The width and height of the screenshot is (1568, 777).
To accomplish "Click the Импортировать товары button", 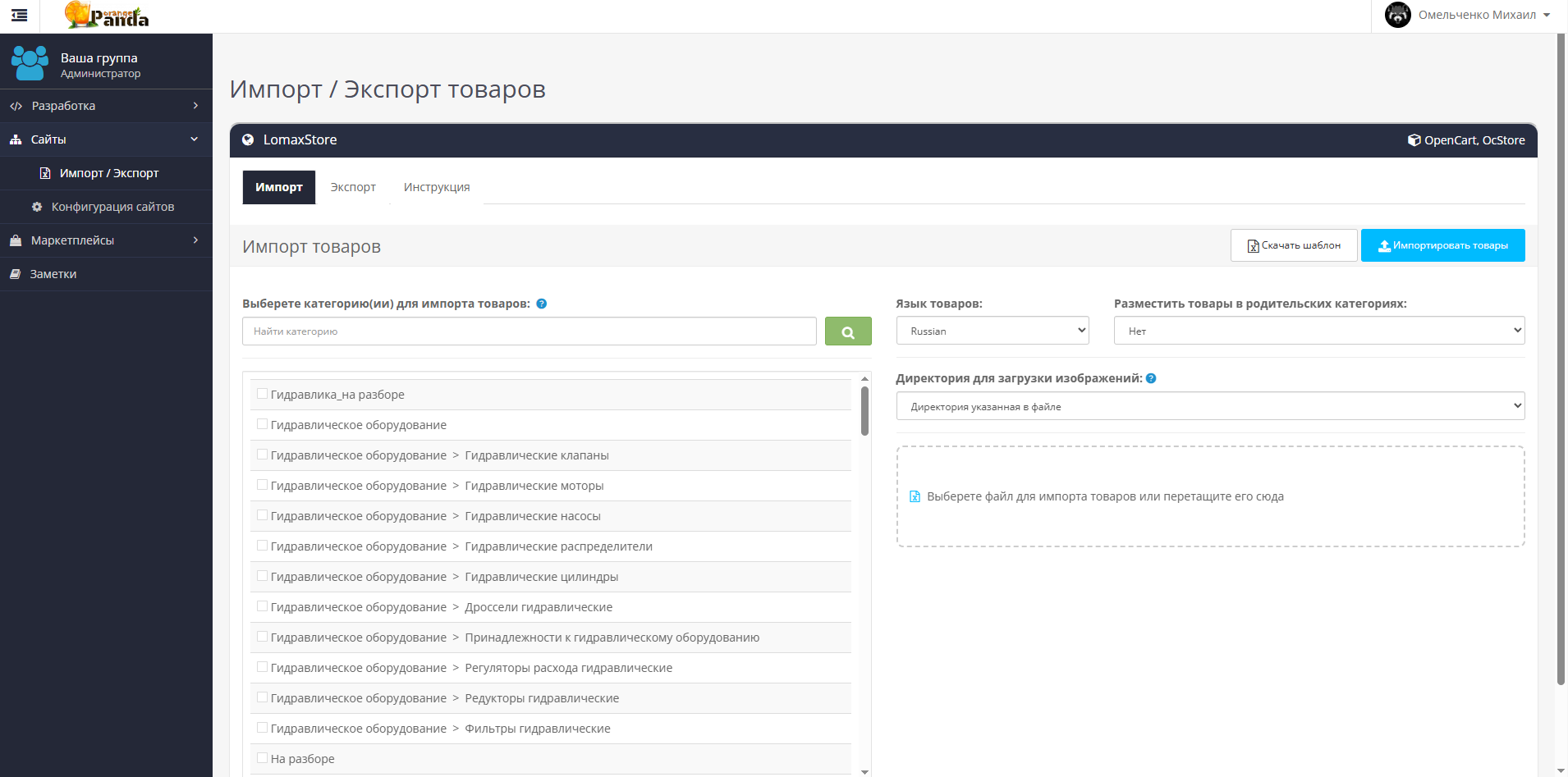I will point(1443,245).
